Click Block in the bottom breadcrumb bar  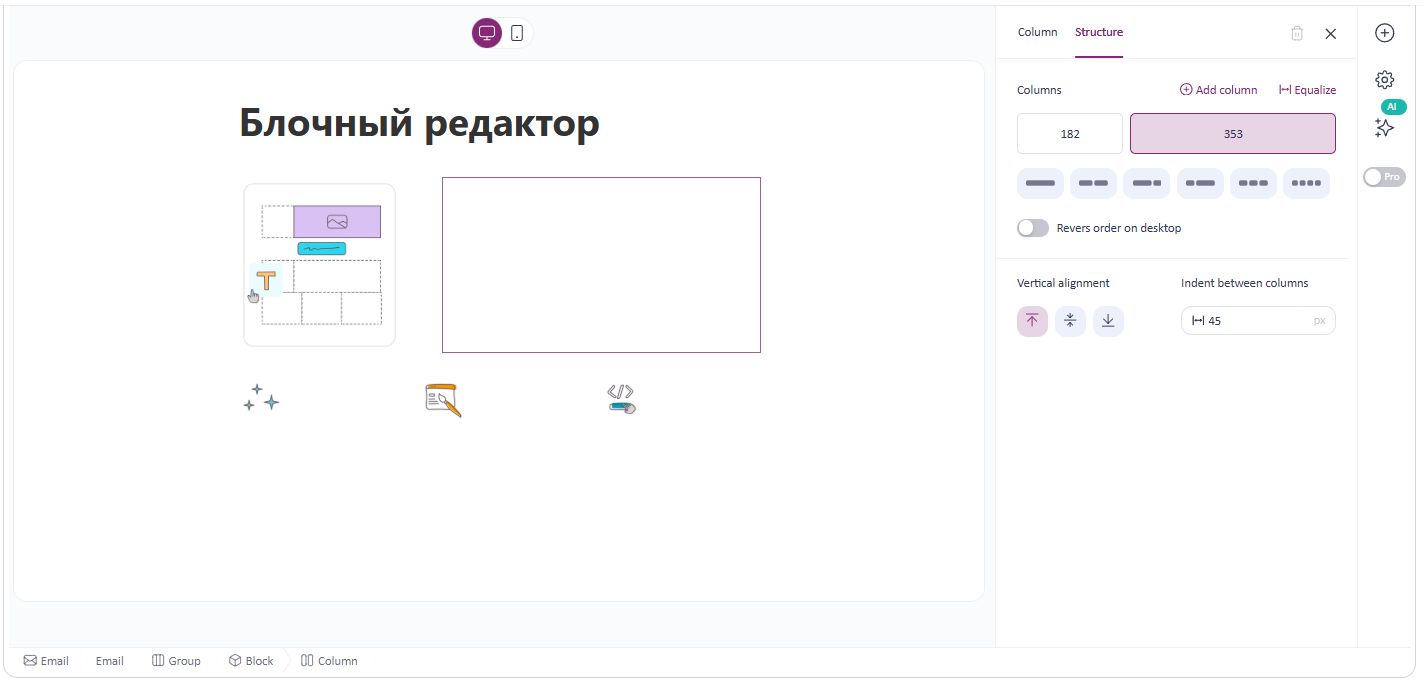(x=251, y=660)
